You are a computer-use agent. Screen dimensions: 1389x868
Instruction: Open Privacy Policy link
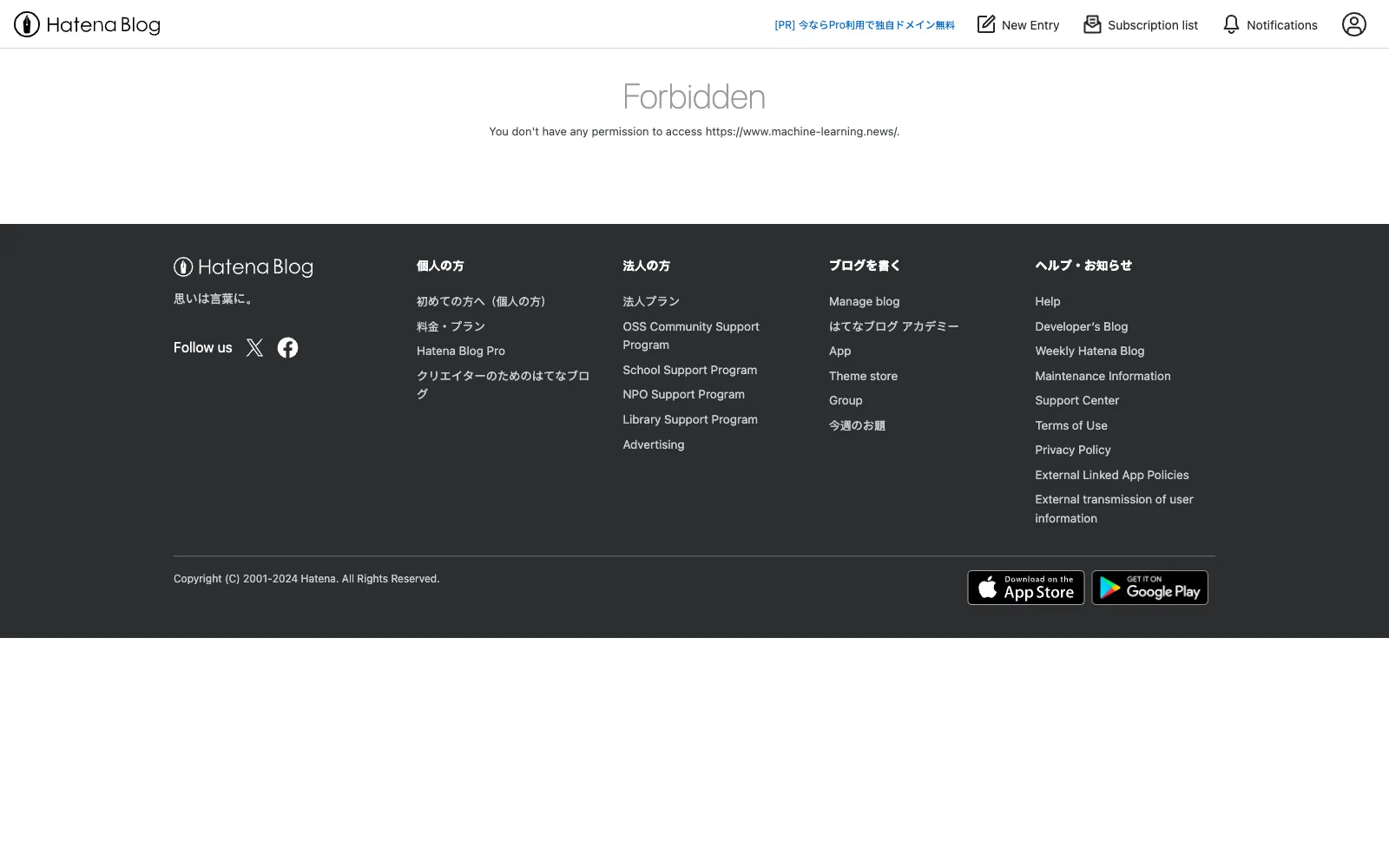point(1073,450)
